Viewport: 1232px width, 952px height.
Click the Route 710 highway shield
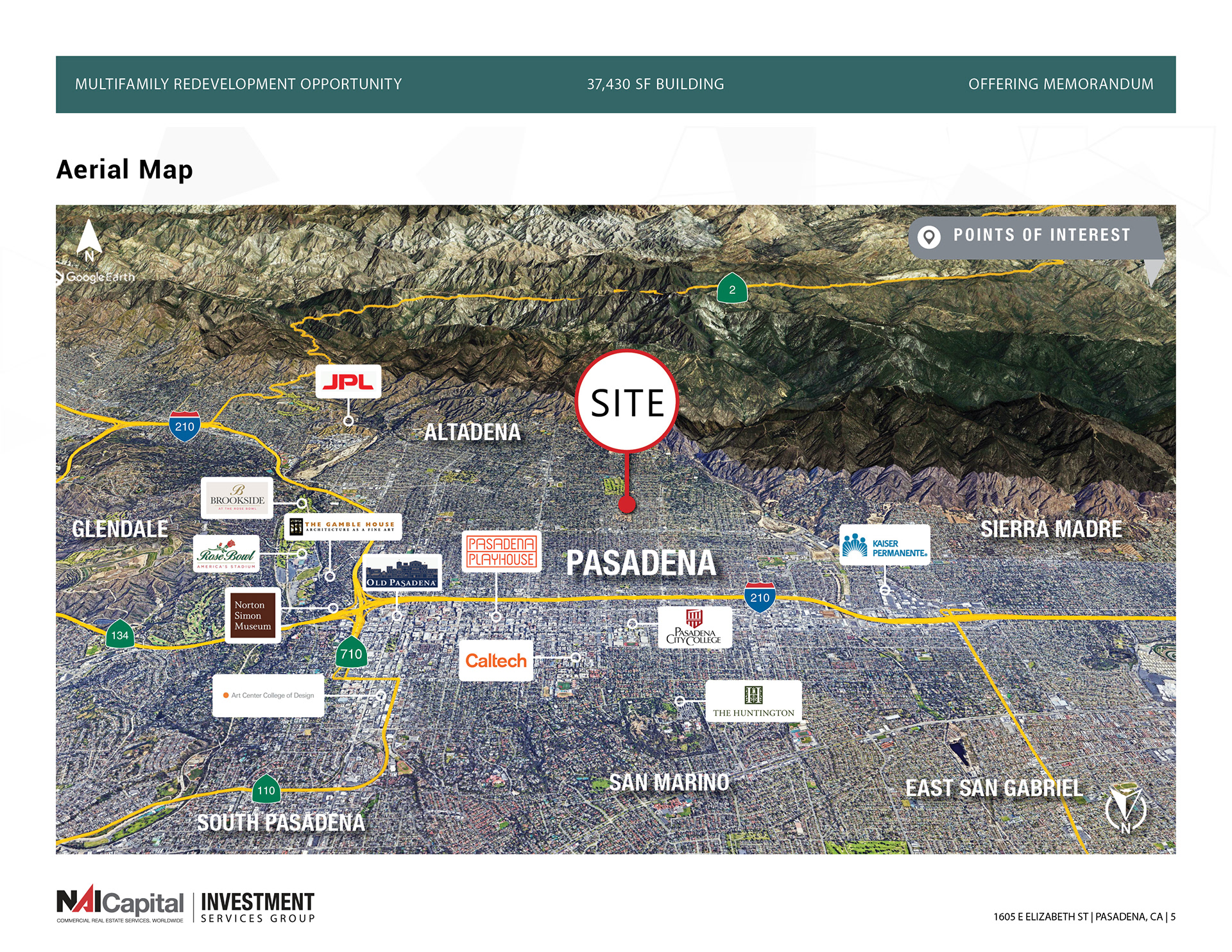pyautogui.click(x=351, y=652)
